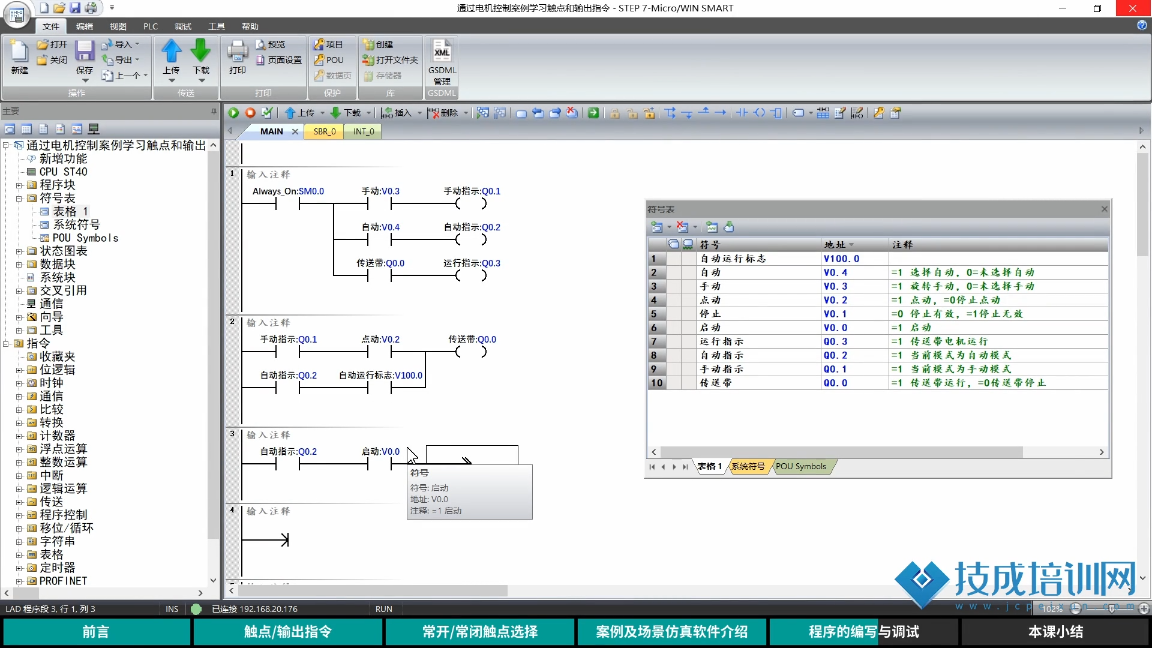Open the 编辑 ribbon tab
This screenshot has width=1152, height=648.
pos(84,26)
